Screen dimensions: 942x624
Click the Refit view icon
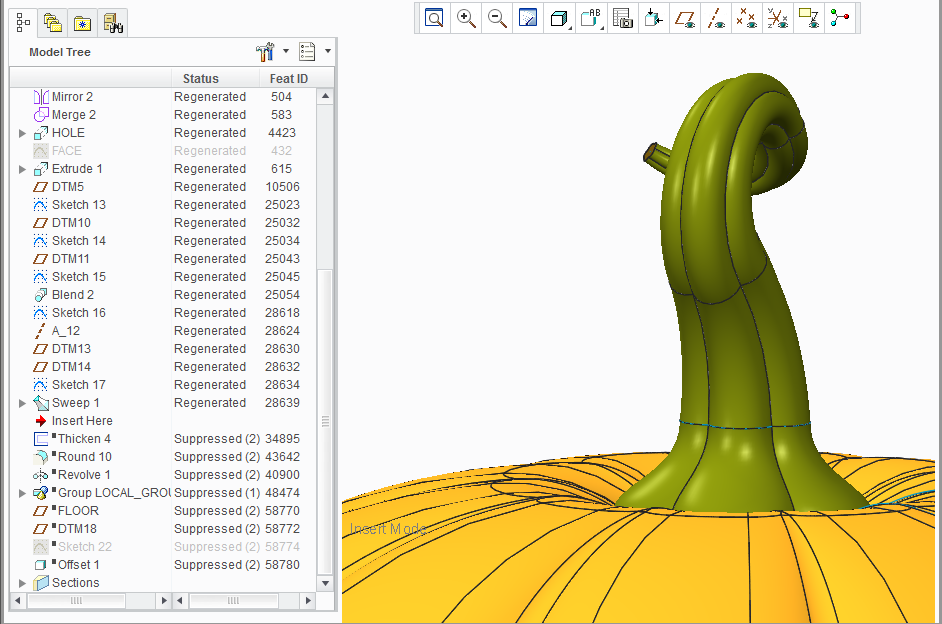(x=434, y=18)
